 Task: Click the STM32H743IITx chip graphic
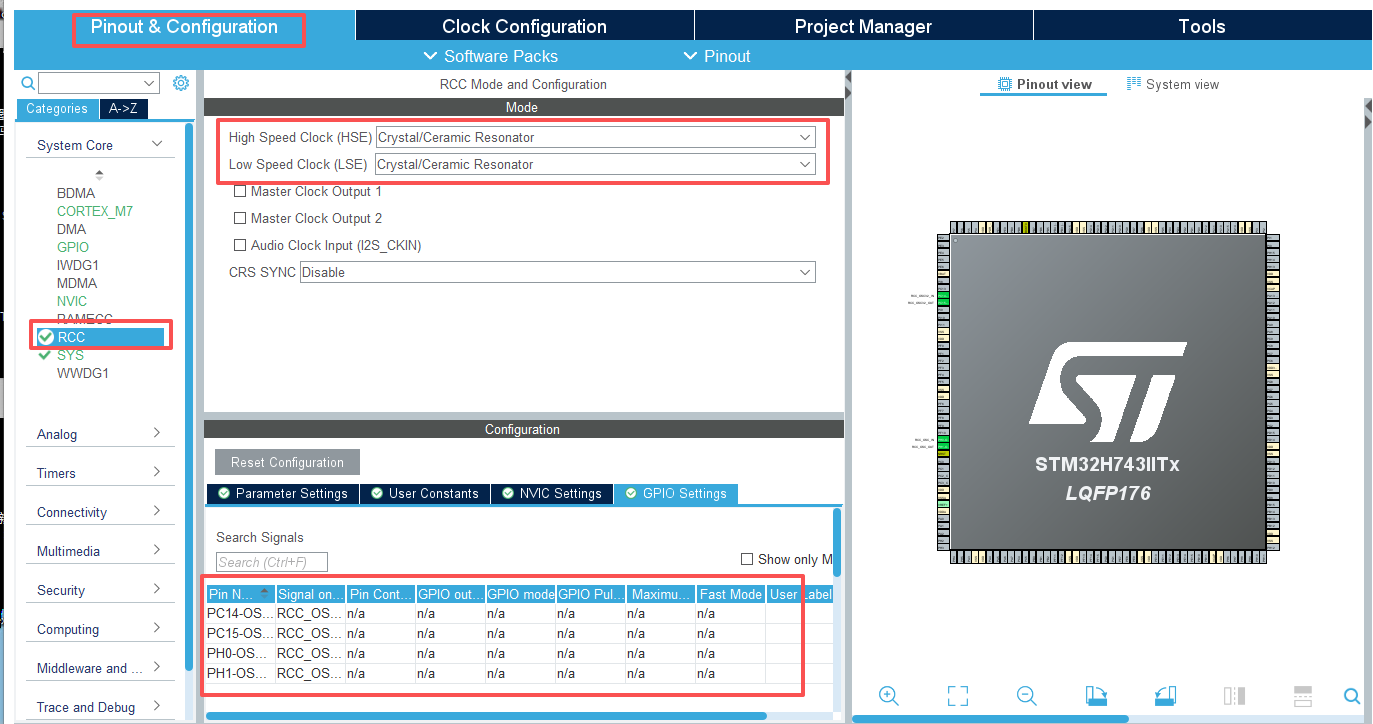coord(1108,391)
